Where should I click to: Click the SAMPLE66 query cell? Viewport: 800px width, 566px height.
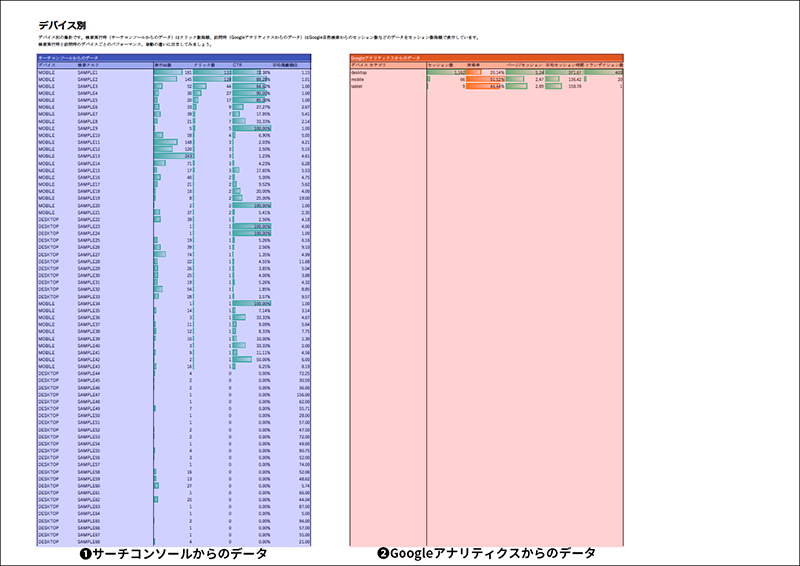point(89,528)
